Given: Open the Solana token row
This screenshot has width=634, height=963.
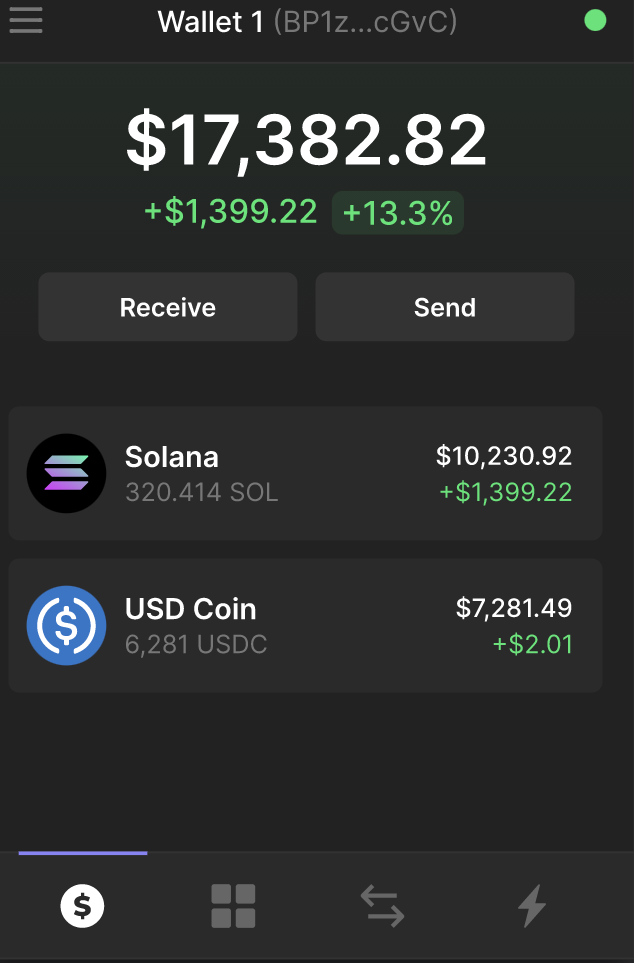Looking at the screenshot, I should [305, 473].
